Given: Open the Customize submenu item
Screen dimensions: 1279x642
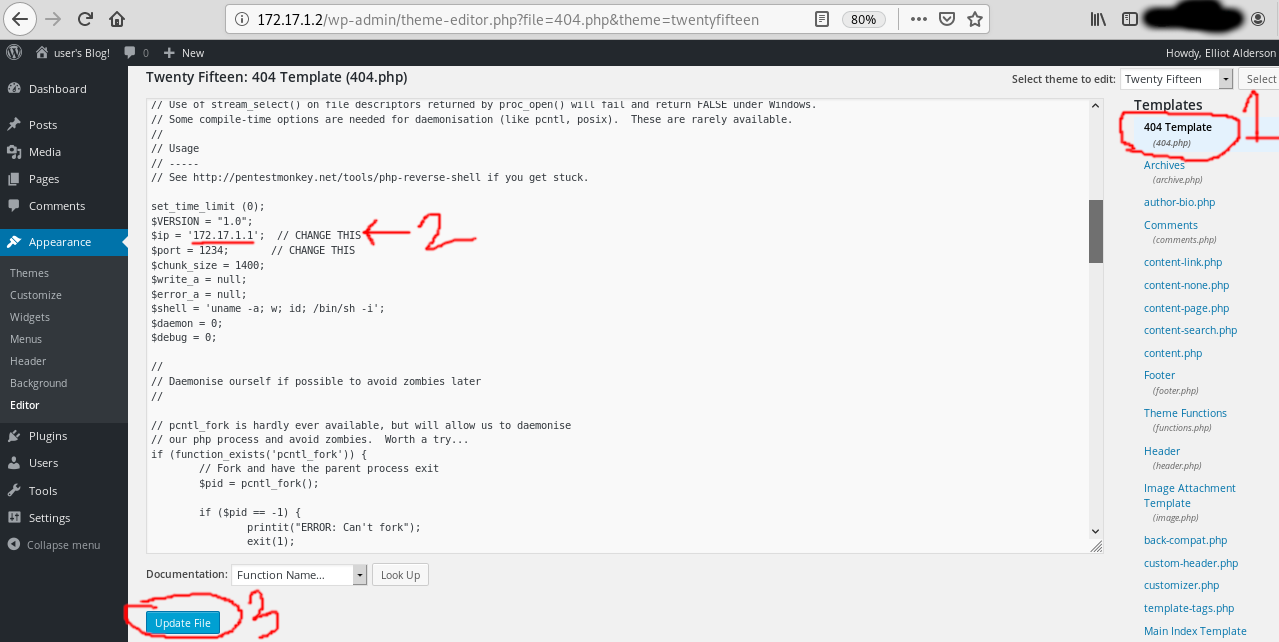Looking at the screenshot, I should pos(36,295).
